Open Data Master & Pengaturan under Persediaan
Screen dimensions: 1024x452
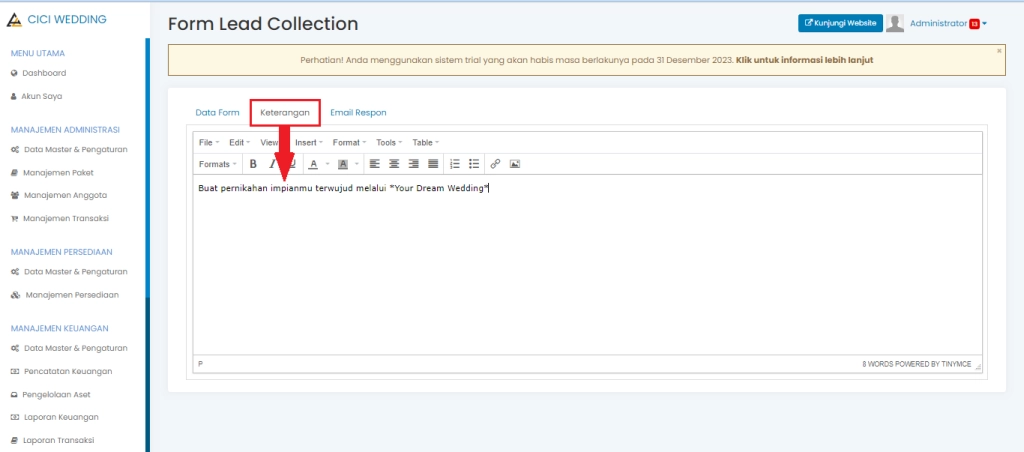point(76,271)
